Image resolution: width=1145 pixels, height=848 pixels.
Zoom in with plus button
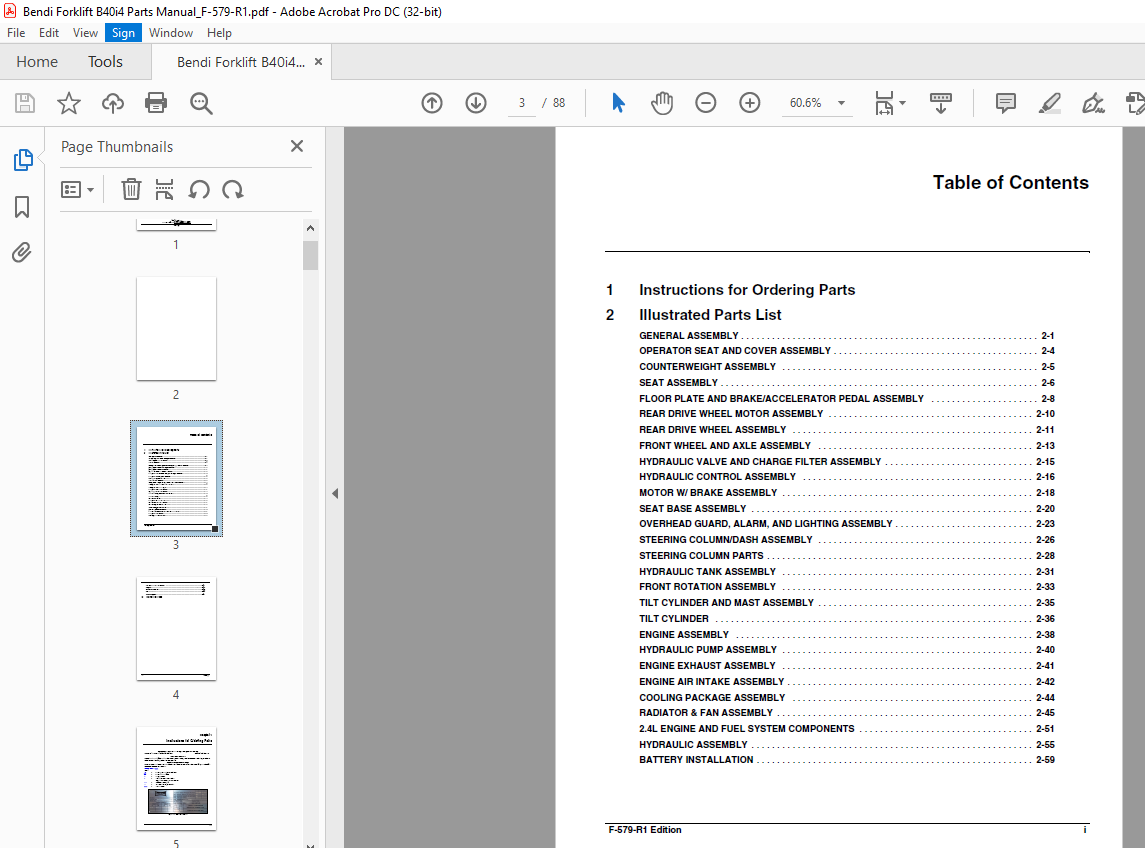pos(750,103)
